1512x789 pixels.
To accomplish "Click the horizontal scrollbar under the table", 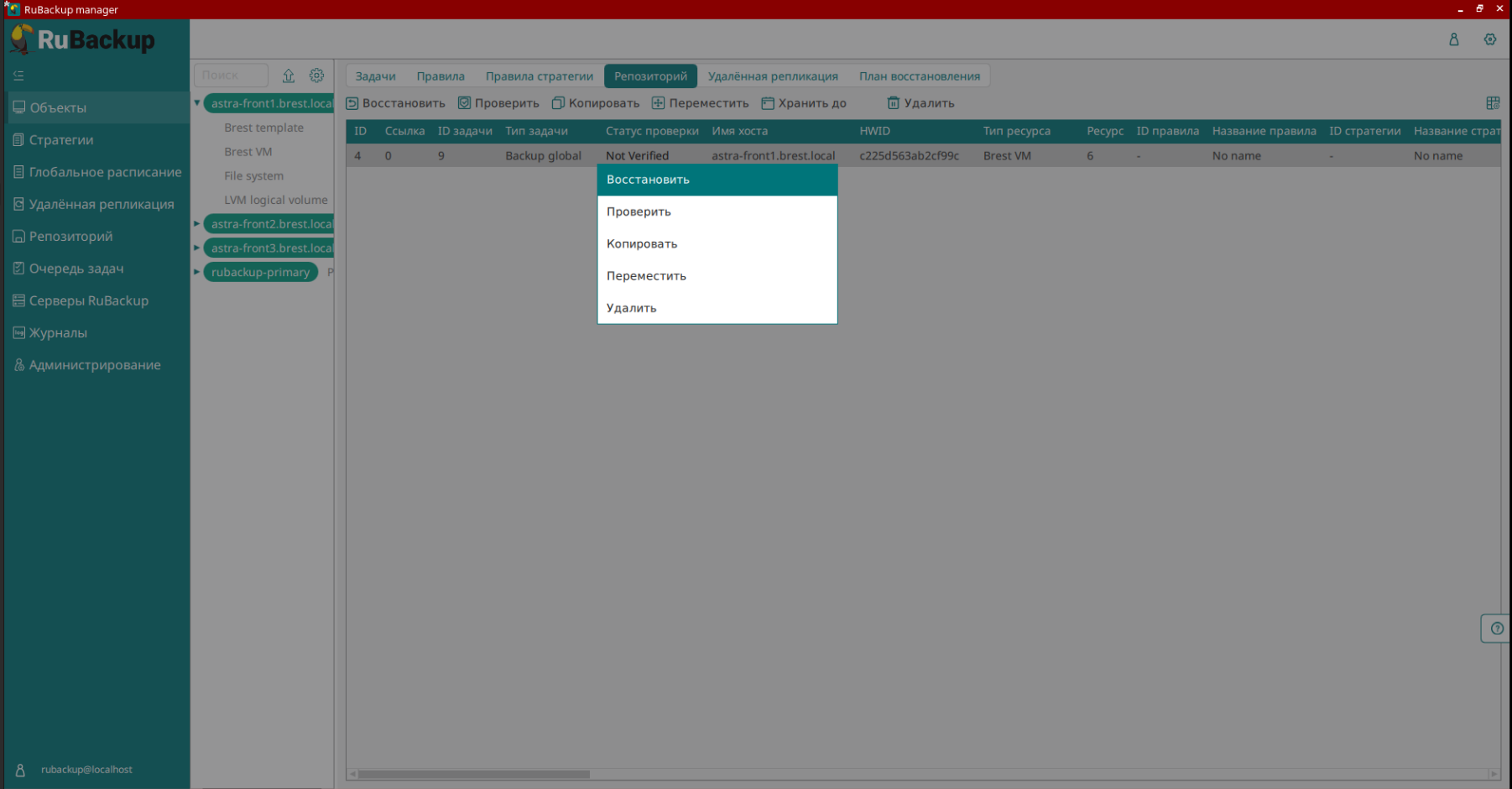I will tap(473, 774).
